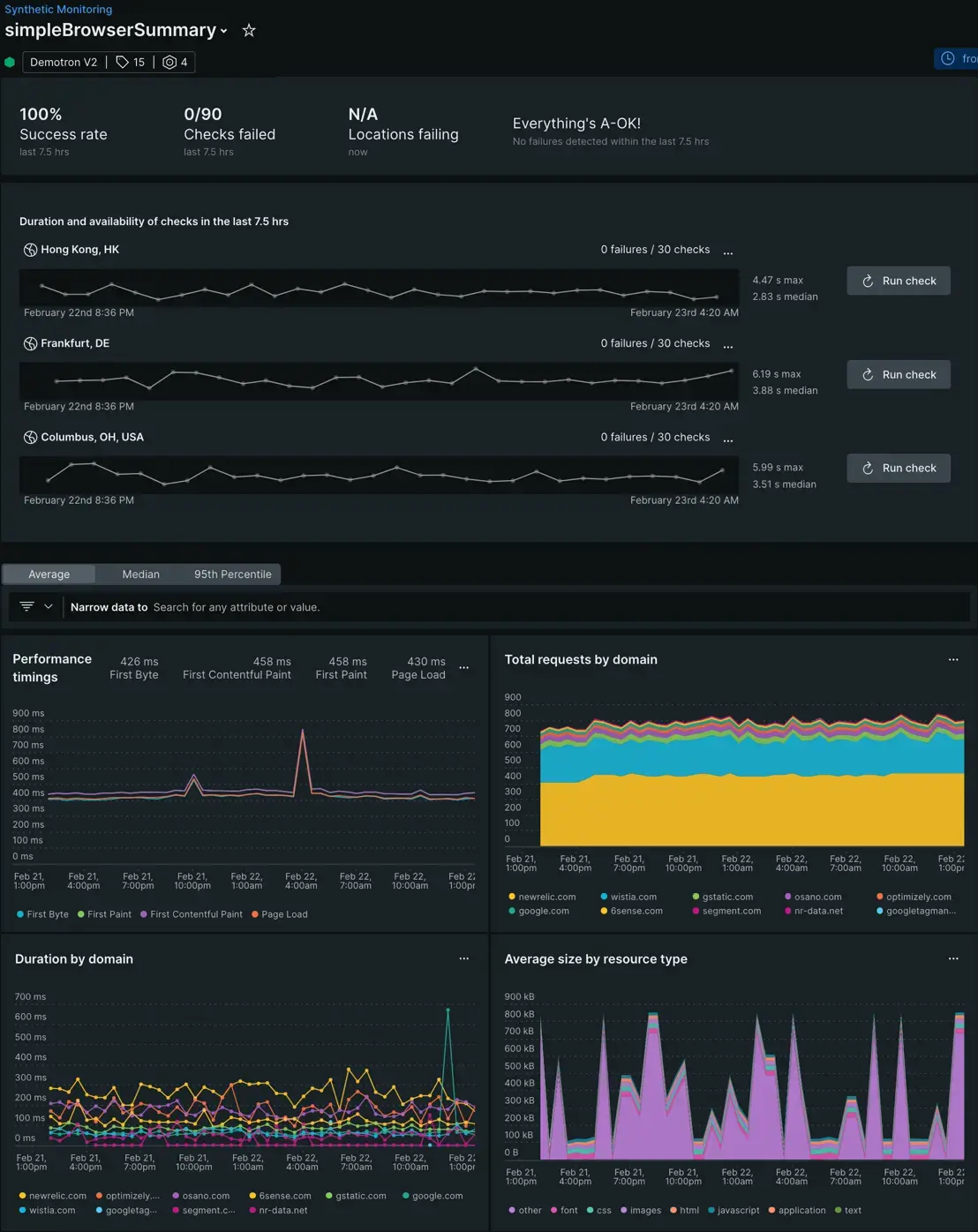Open the Total requests by domain options menu
978x1232 pixels.
[953, 660]
